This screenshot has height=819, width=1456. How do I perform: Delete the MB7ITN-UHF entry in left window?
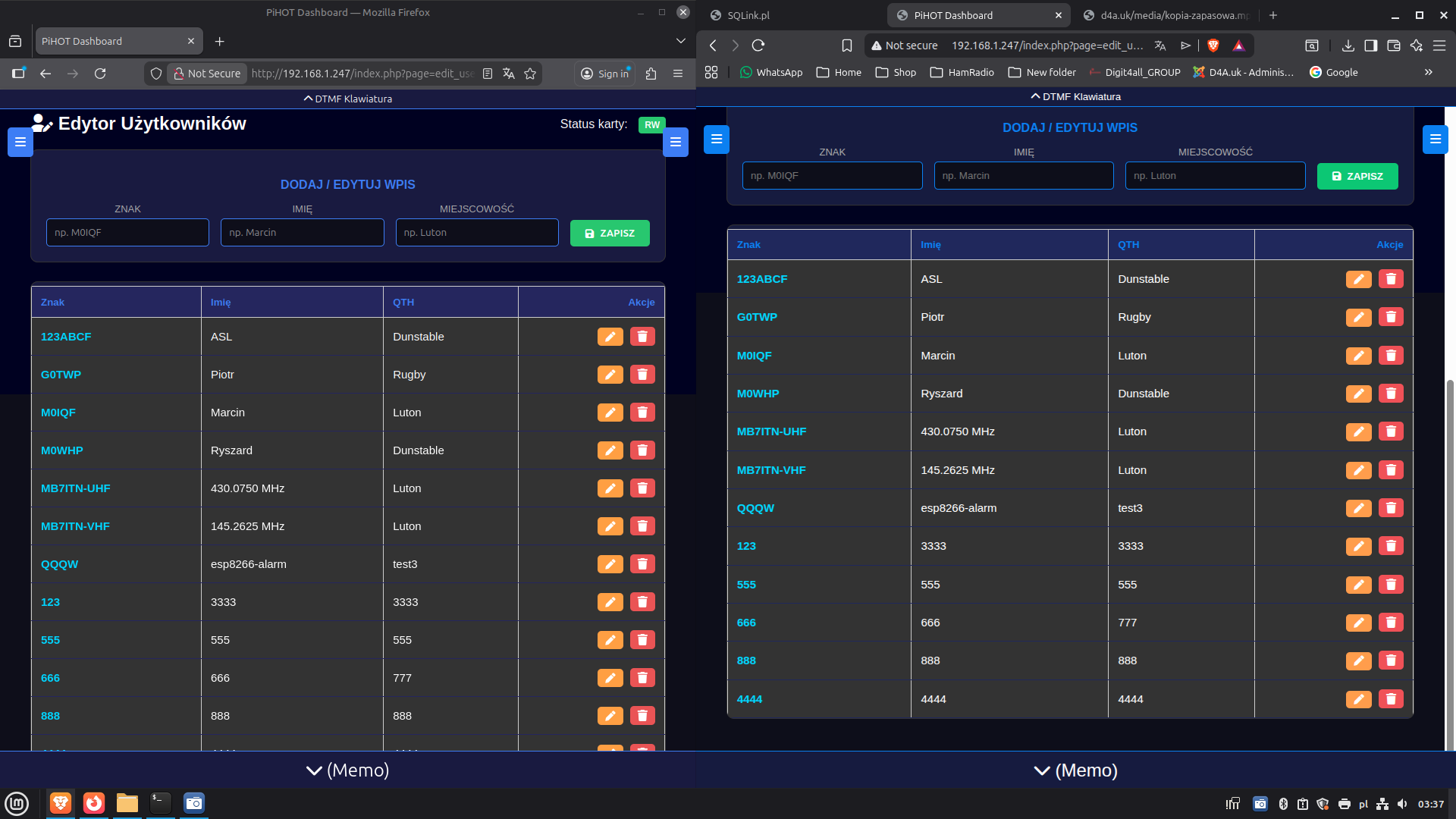642,488
